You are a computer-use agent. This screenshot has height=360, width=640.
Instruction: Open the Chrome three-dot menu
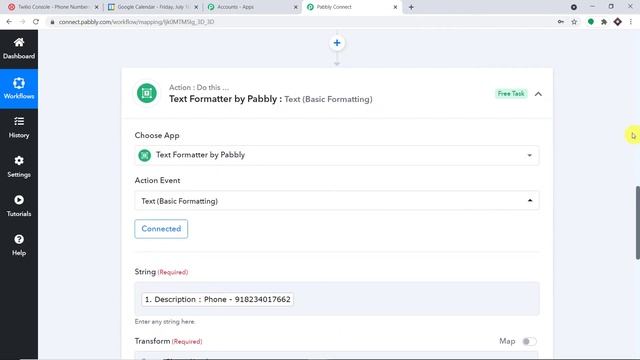631,22
